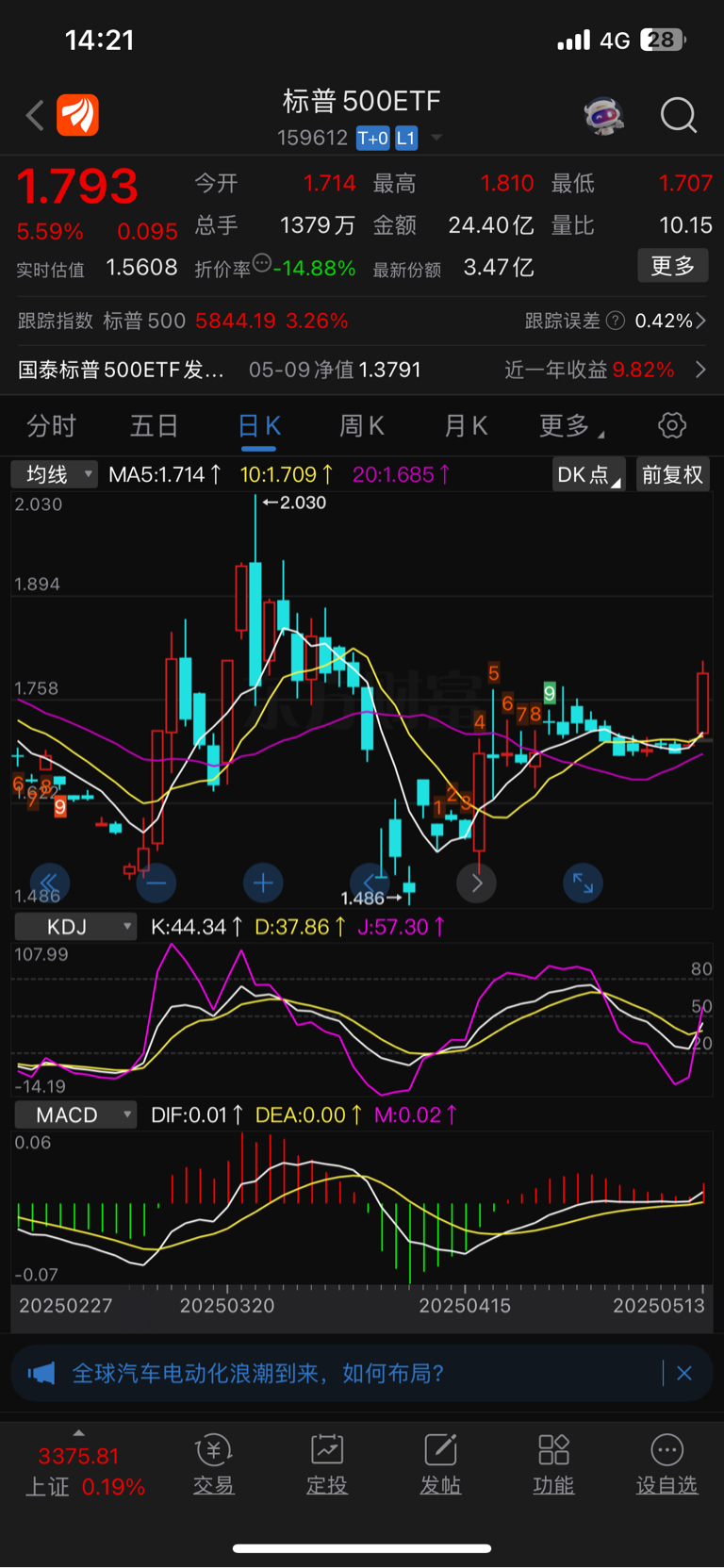Tap the back arrow icon
Image resolution: width=724 pixels, height=1568 pixels.
pos(35,116)
